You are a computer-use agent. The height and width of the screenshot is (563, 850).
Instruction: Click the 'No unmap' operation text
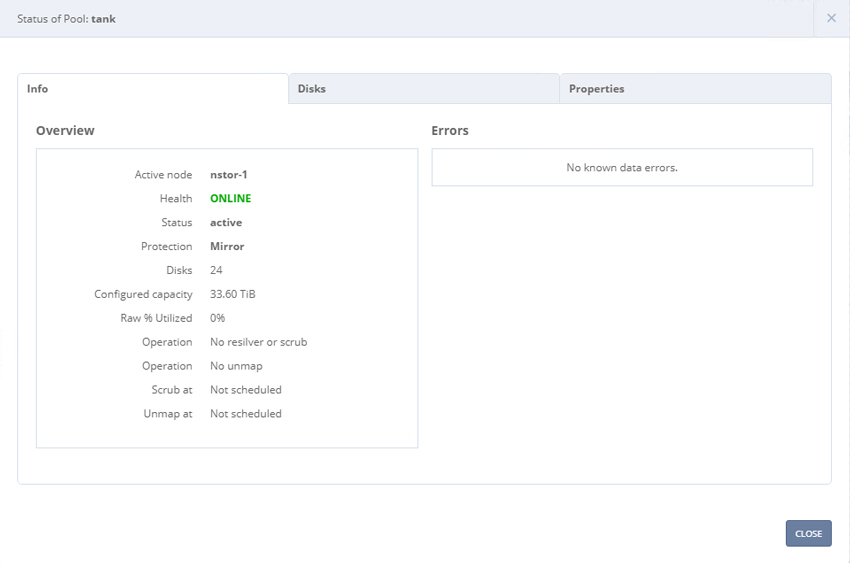pyautogui.click(x=236, y=366)
